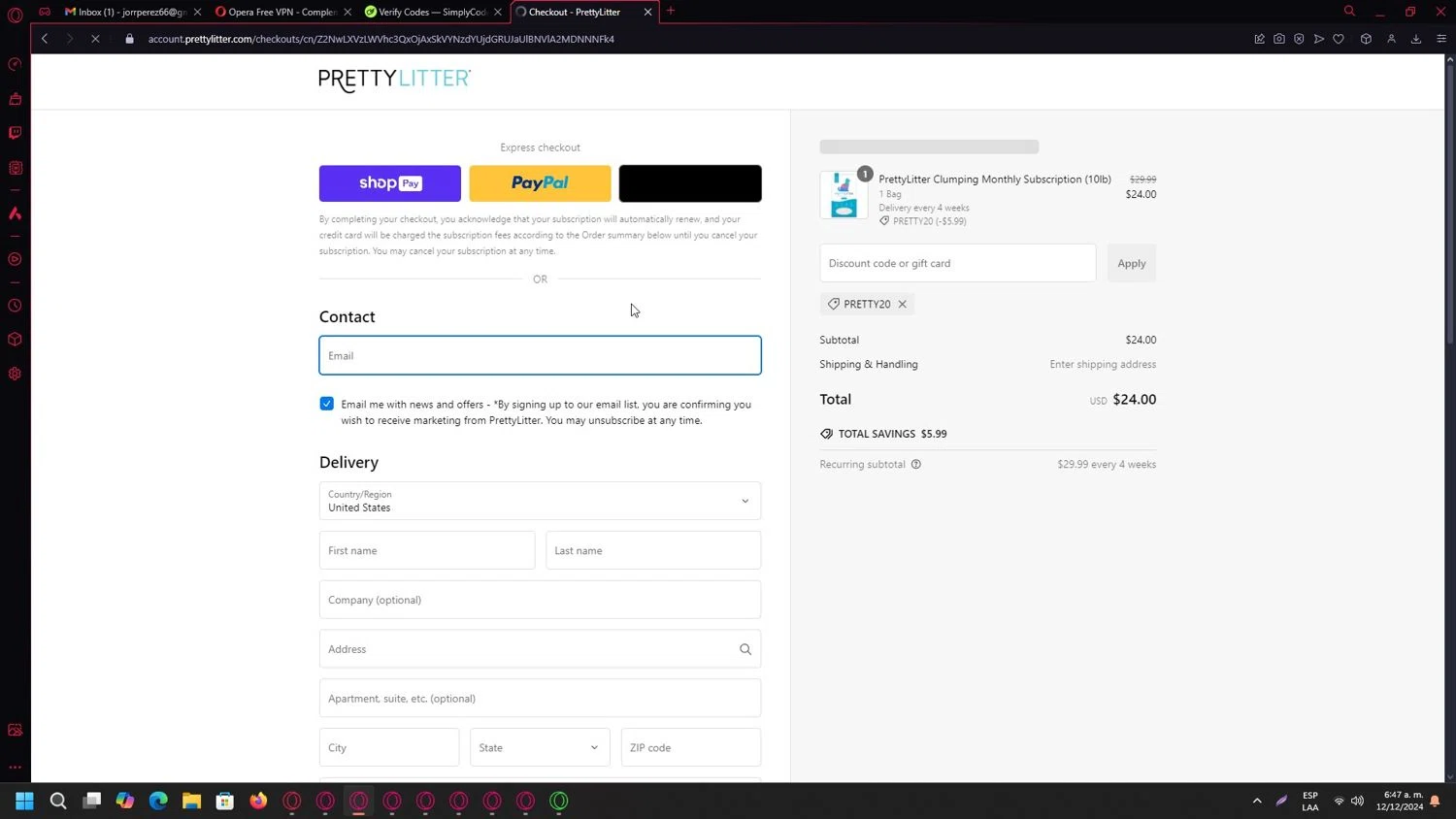Launch Firefox from the taskbar
1456x819 pixels.
click(258, 801)
